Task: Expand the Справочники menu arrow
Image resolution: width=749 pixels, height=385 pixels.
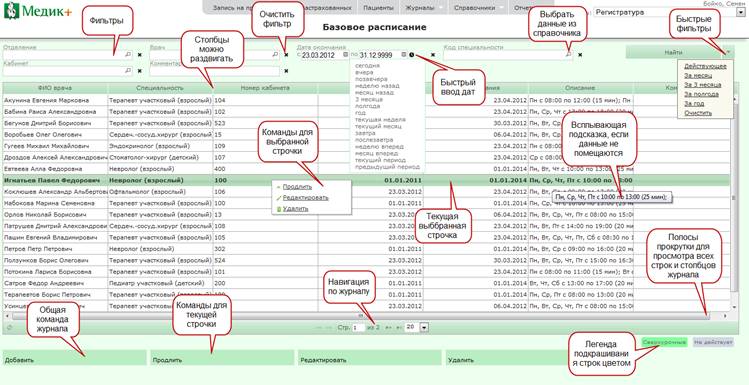Action: (501, 8)
